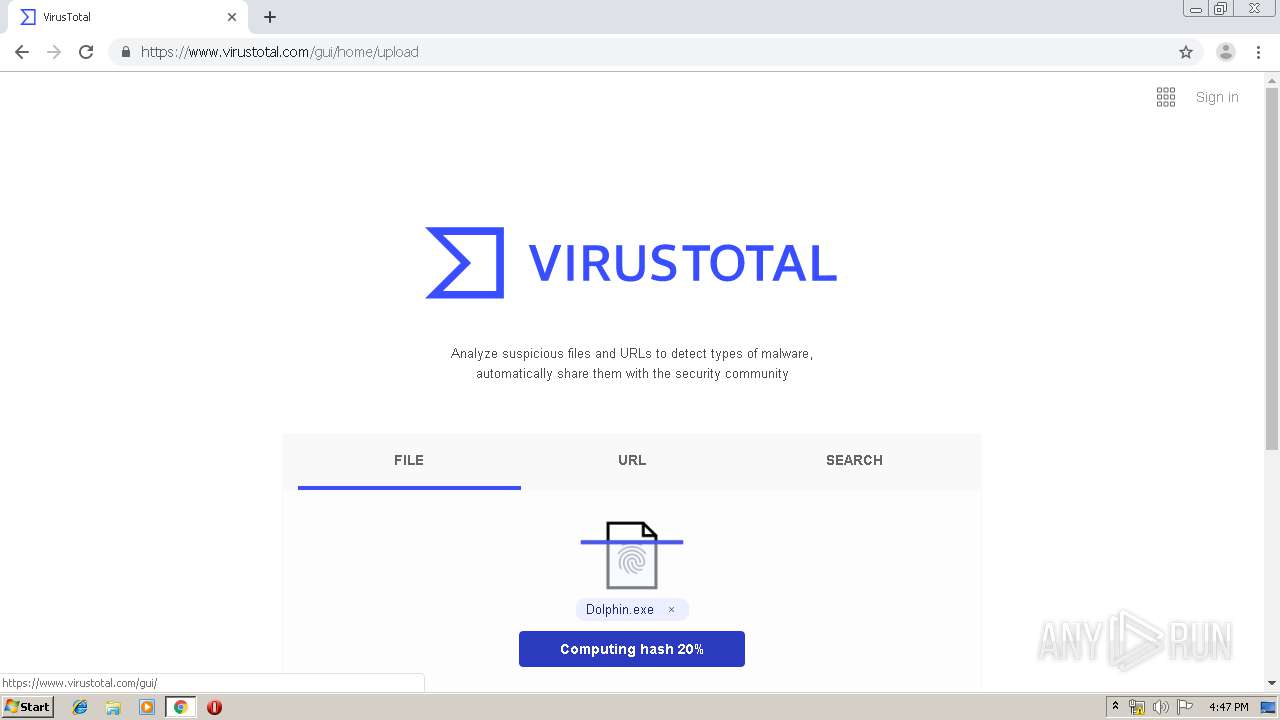Click the Action Center flag icon
The image size is (1280, 720).
tap(1185, 707)
